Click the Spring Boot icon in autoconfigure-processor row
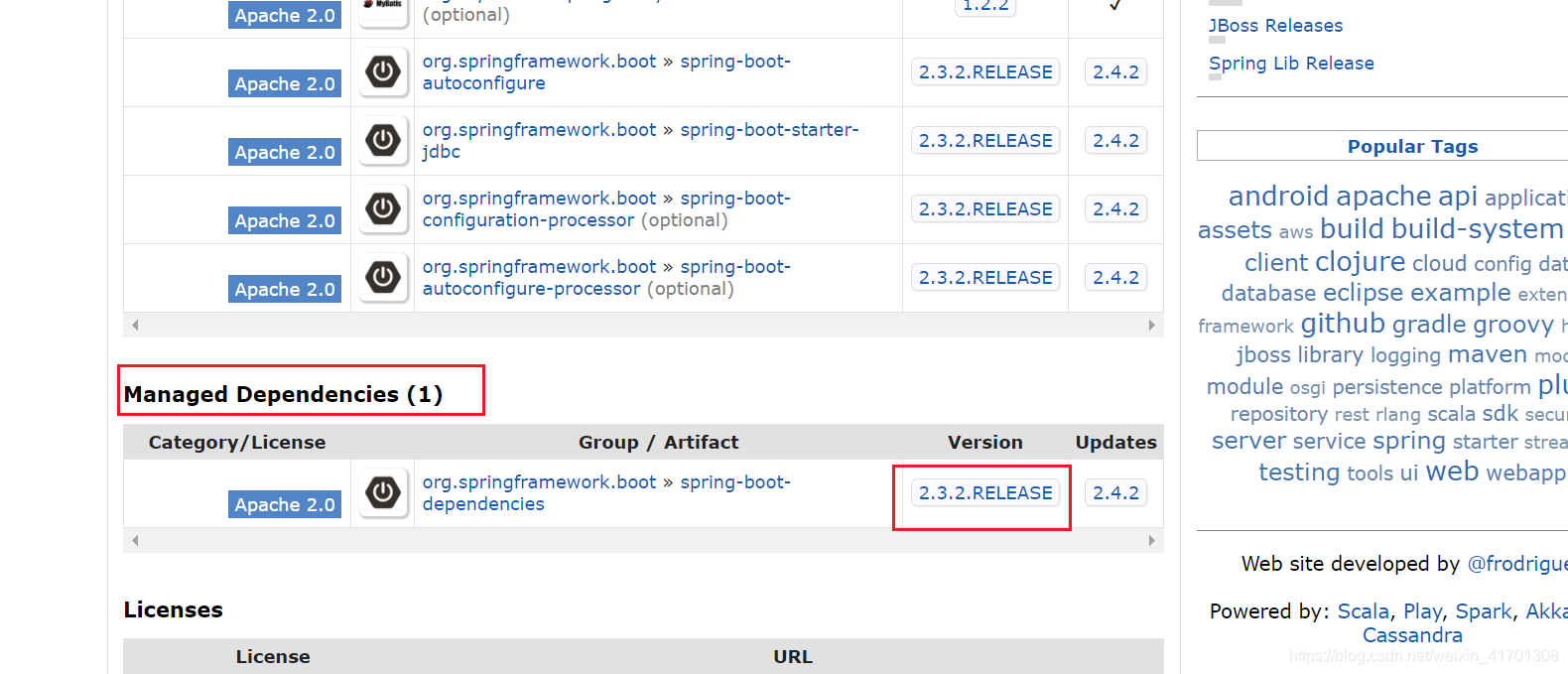Image resolution: width=1568 pixels, height=674 pixels. [x=383, y=278]
